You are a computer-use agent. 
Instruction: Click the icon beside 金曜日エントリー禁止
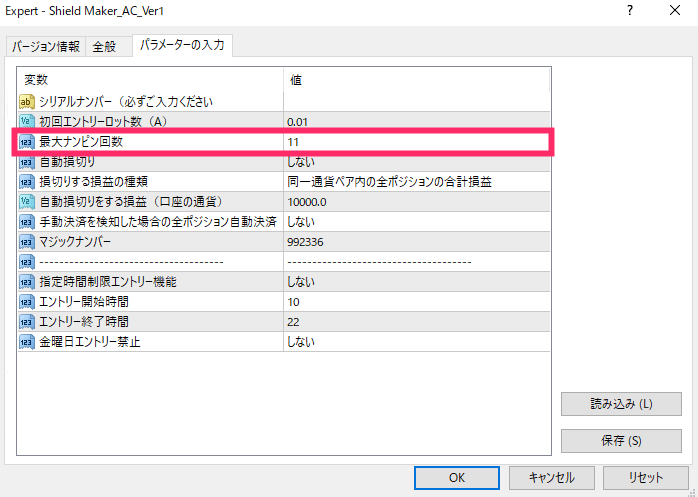click(x=27, y=342)
